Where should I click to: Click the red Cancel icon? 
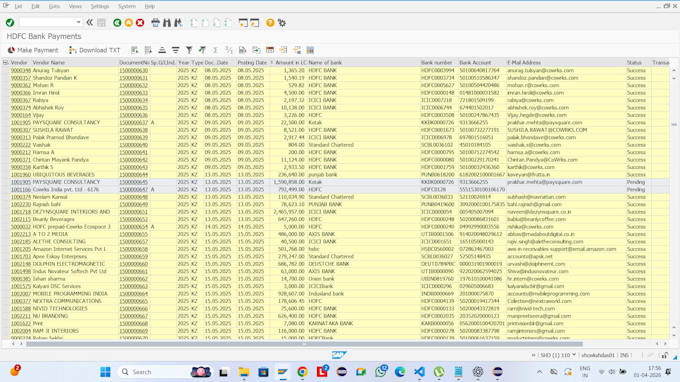point(140,23)
